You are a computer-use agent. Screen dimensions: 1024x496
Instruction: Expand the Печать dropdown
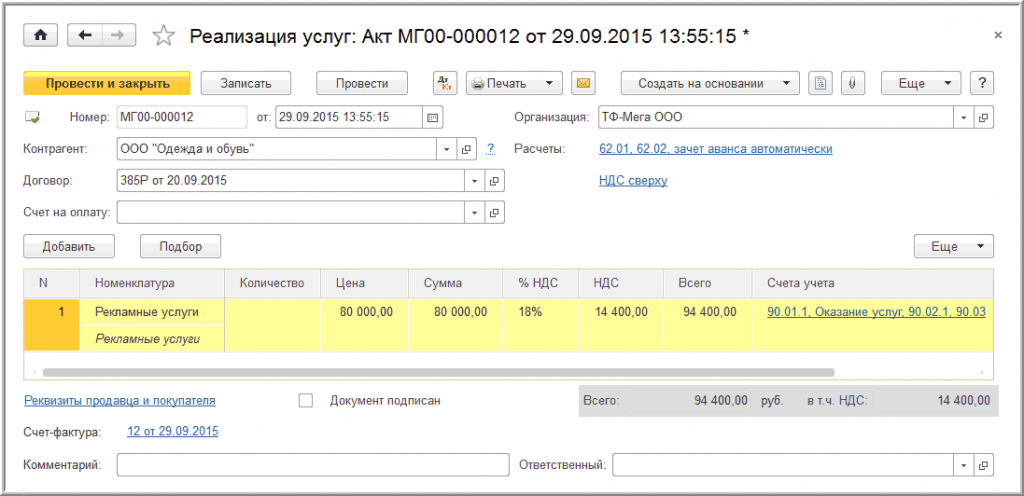pos(514,83)
